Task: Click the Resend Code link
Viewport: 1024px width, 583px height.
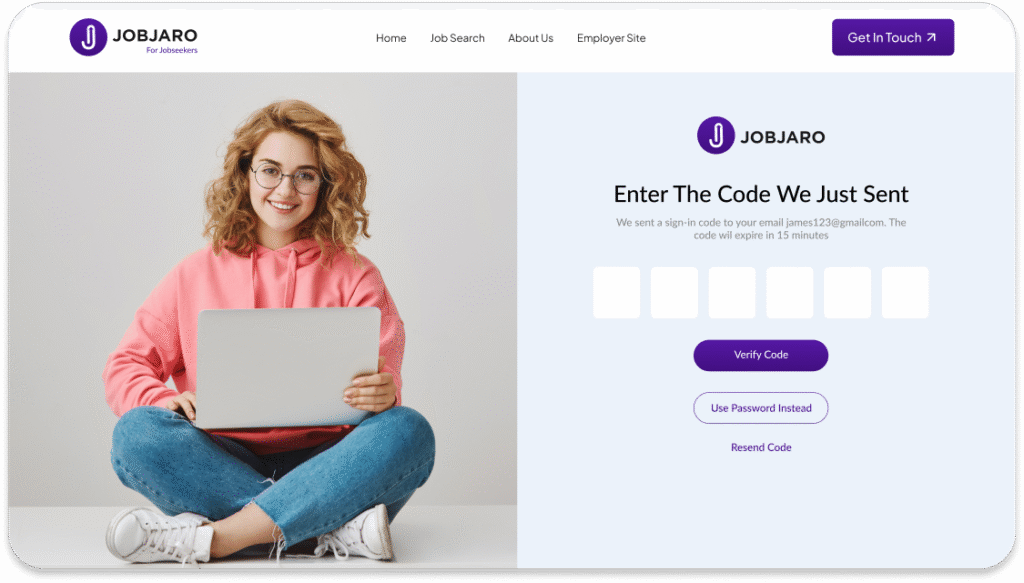Action: click(761, 447)
